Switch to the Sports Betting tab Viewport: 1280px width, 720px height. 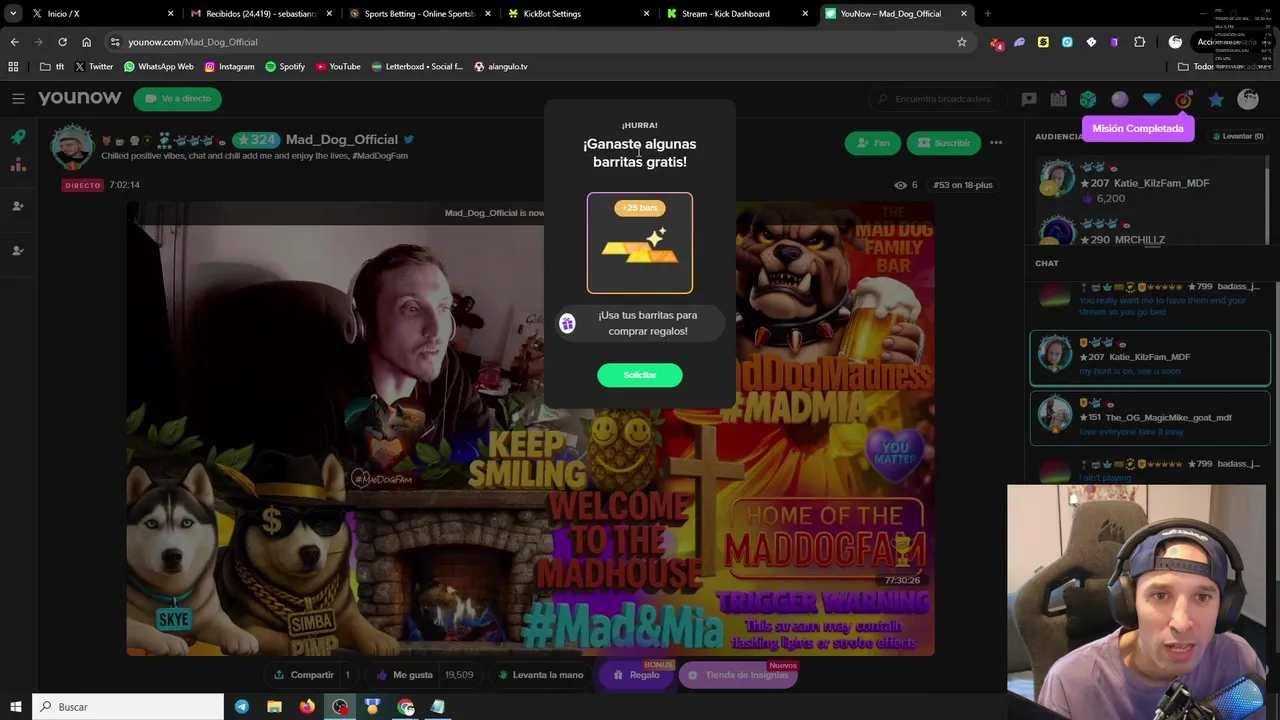418,14
